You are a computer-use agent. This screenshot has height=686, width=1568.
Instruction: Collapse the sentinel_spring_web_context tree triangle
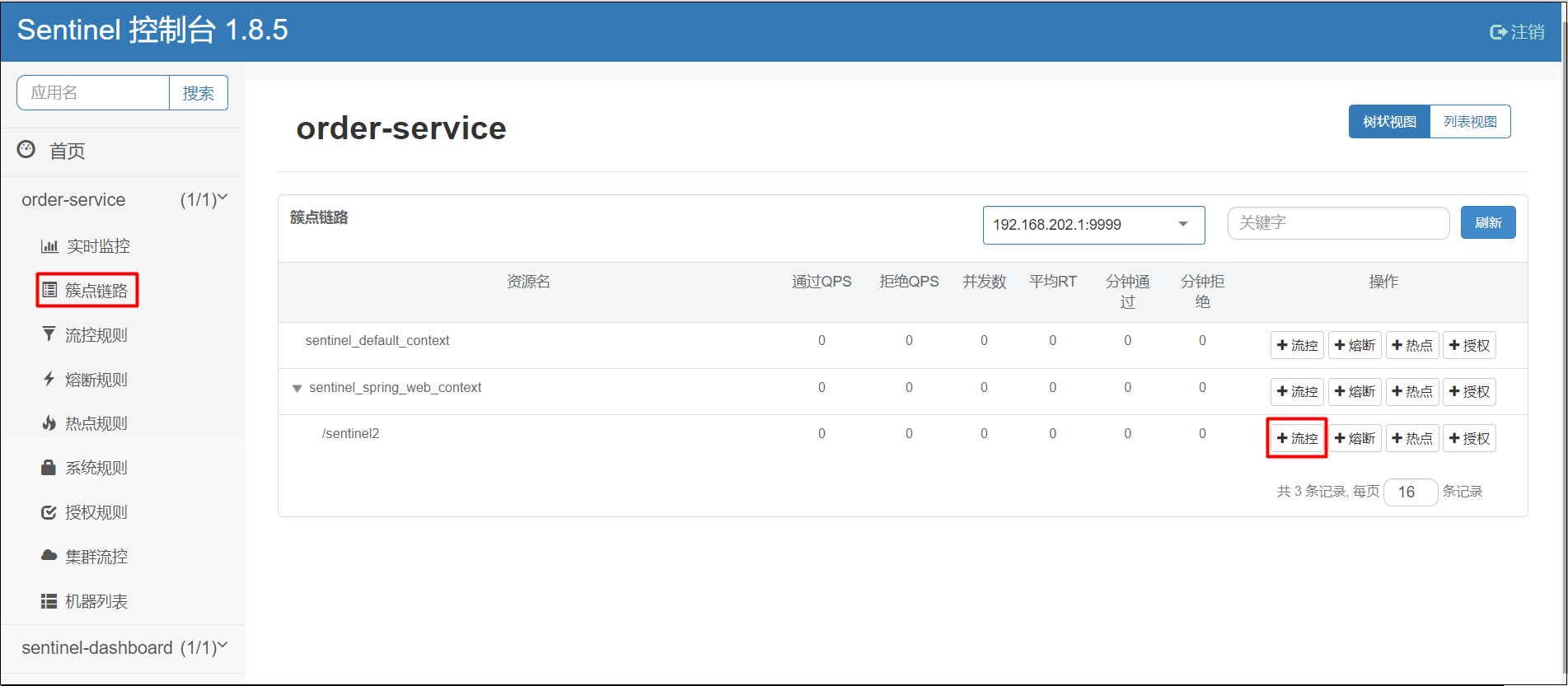coord(297,388)
